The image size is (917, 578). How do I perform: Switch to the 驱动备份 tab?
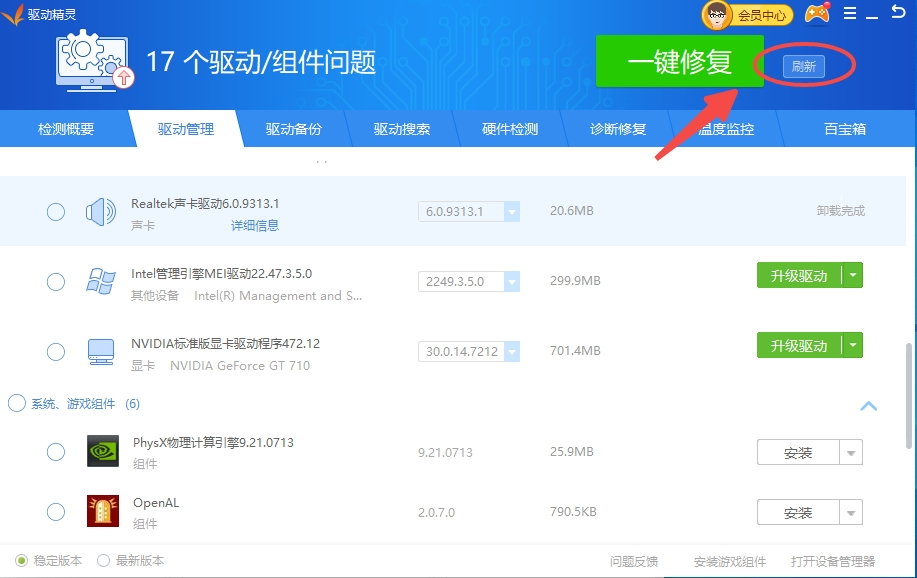click(x=294, y=129)
